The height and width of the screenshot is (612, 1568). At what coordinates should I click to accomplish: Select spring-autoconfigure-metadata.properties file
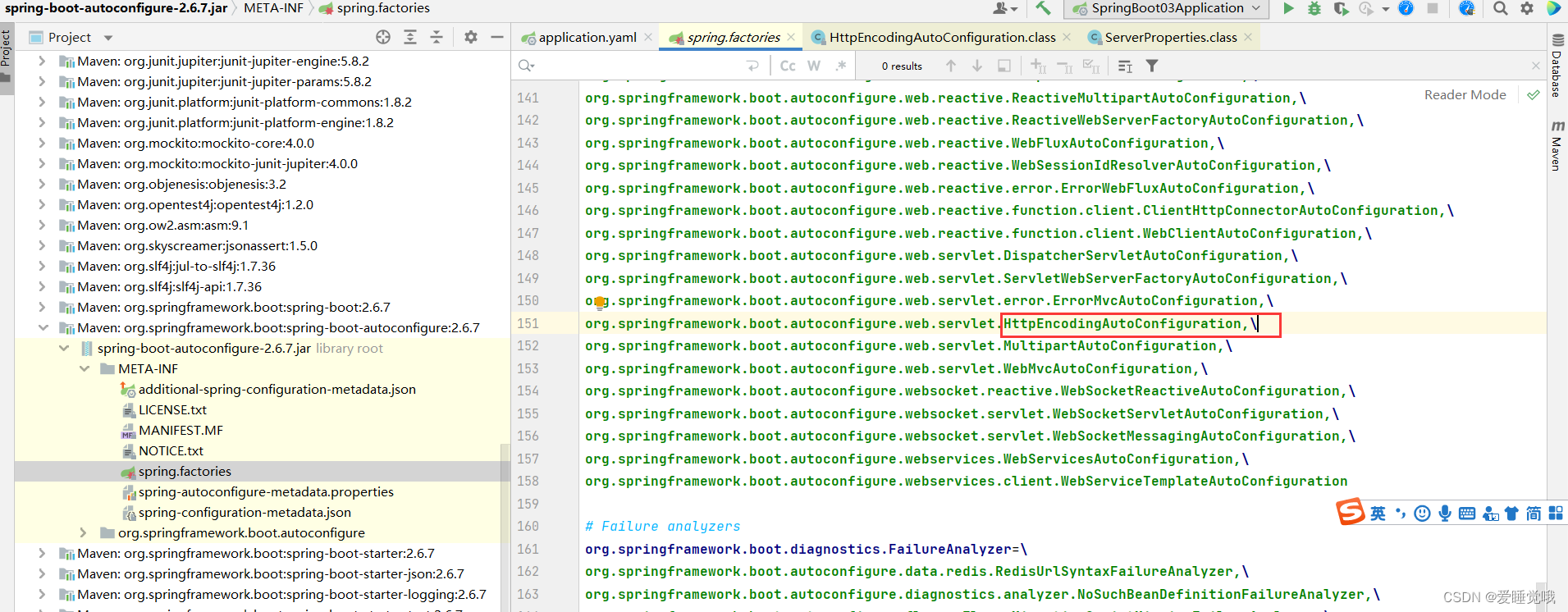click(266, 491)
